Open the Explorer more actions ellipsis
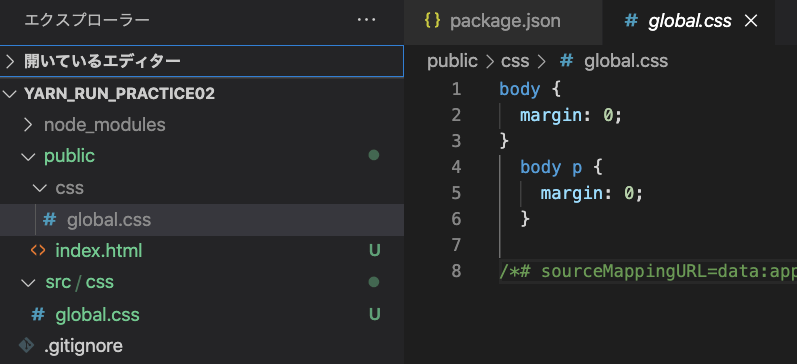 [366, 20]
